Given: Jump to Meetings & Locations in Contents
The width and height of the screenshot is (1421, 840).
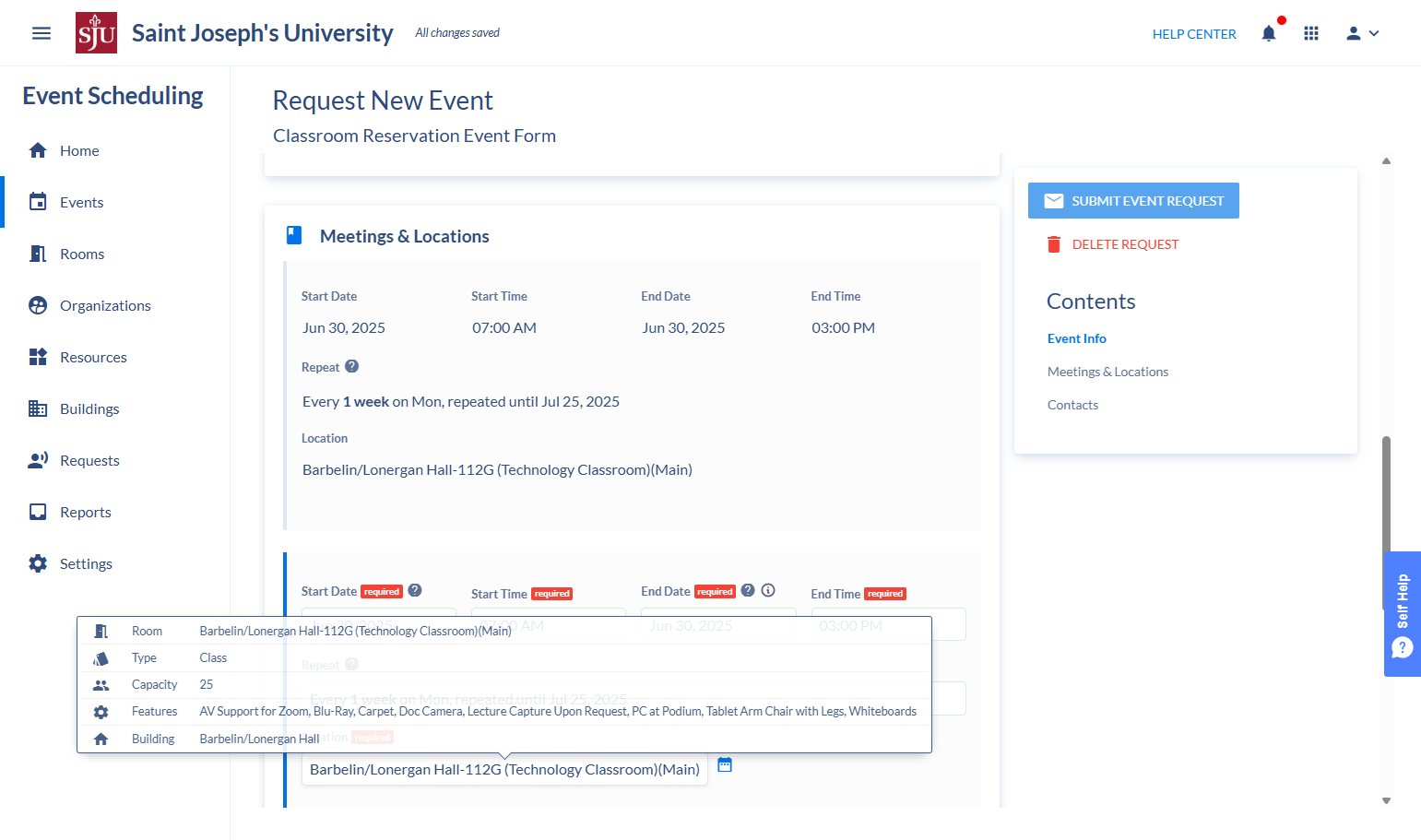Looking at the screenshot, I should pyautogui.click(x=1107, y=372).
